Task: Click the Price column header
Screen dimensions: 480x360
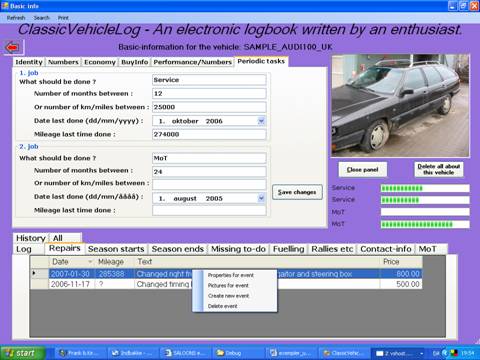Action: (401, 262)
